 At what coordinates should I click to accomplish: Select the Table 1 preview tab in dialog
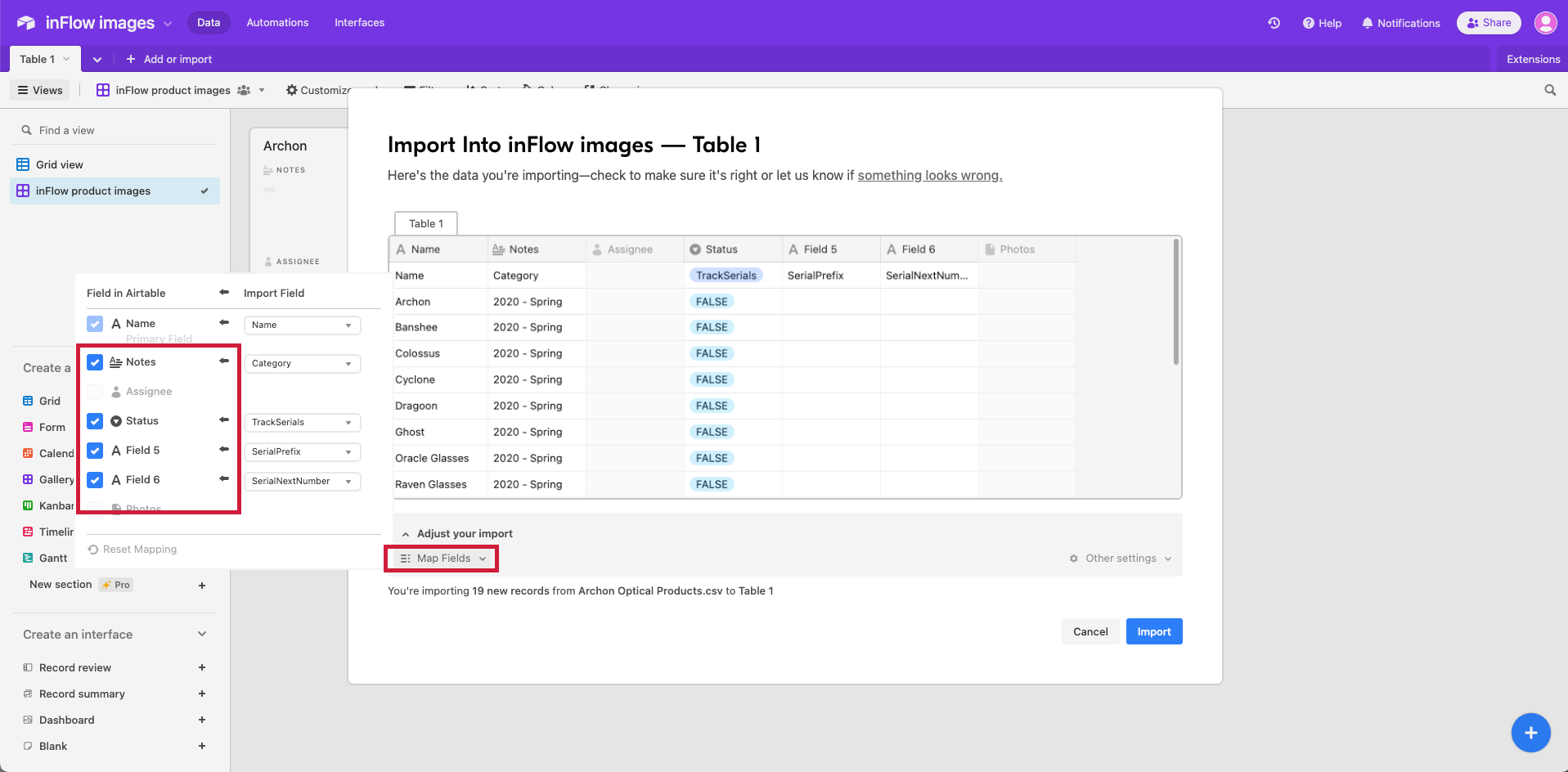pos(426,223)
